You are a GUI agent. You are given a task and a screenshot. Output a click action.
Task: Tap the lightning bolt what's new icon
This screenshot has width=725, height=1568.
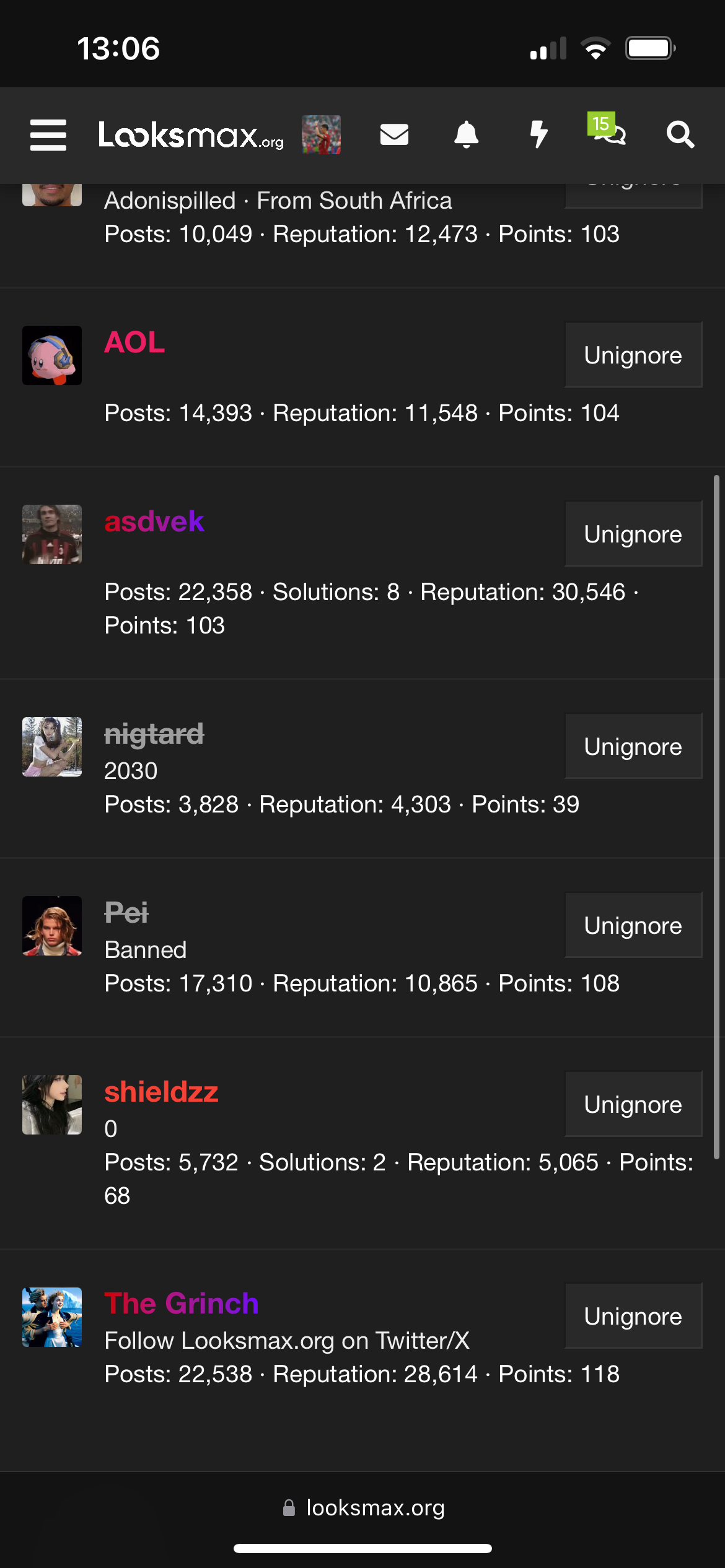click(x=539, y=134)
